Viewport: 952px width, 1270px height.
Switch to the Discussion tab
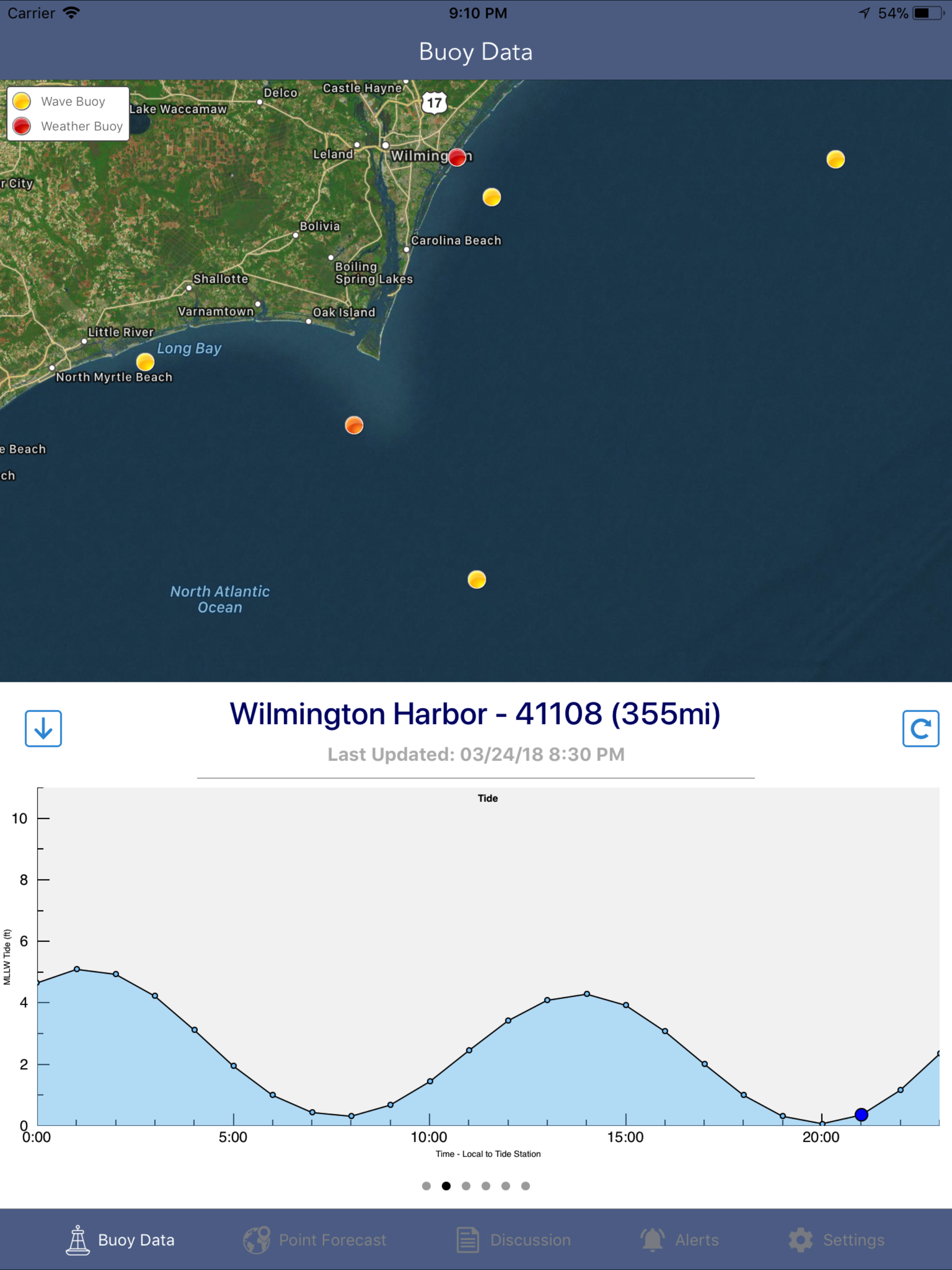point(514,1240)
